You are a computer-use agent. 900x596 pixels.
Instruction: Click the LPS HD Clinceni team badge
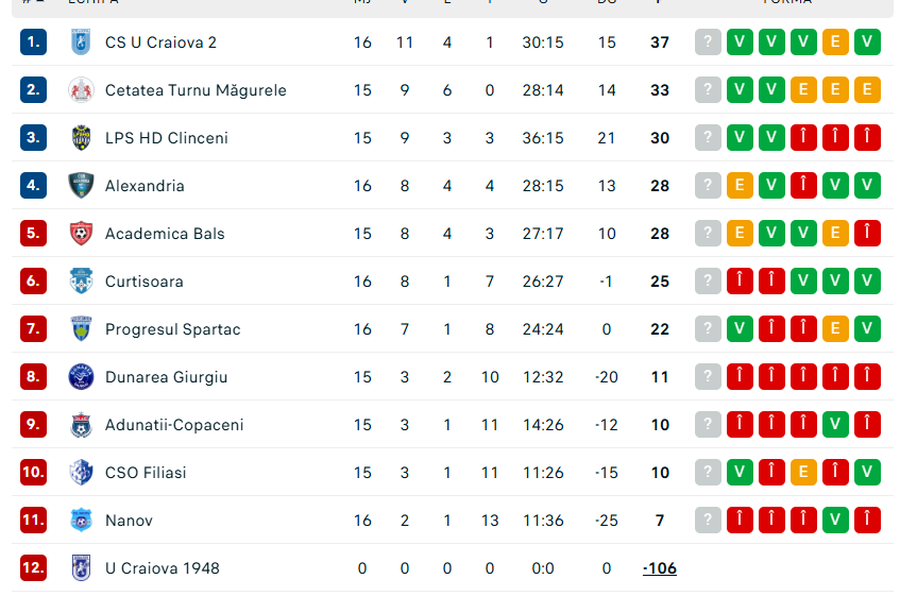click(81, 138)
